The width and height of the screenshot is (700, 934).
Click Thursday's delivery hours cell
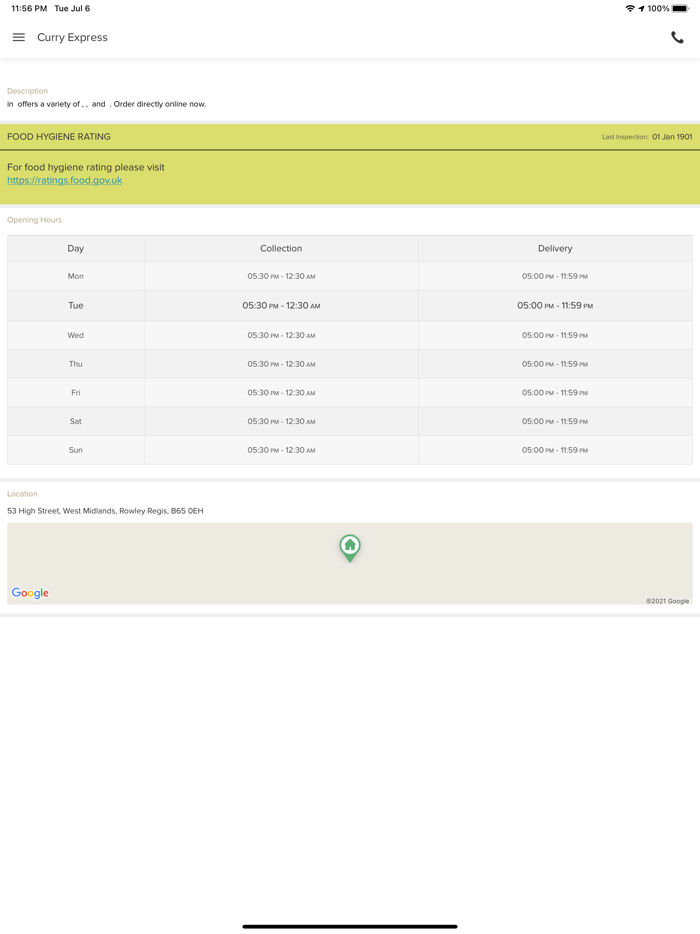555,364
